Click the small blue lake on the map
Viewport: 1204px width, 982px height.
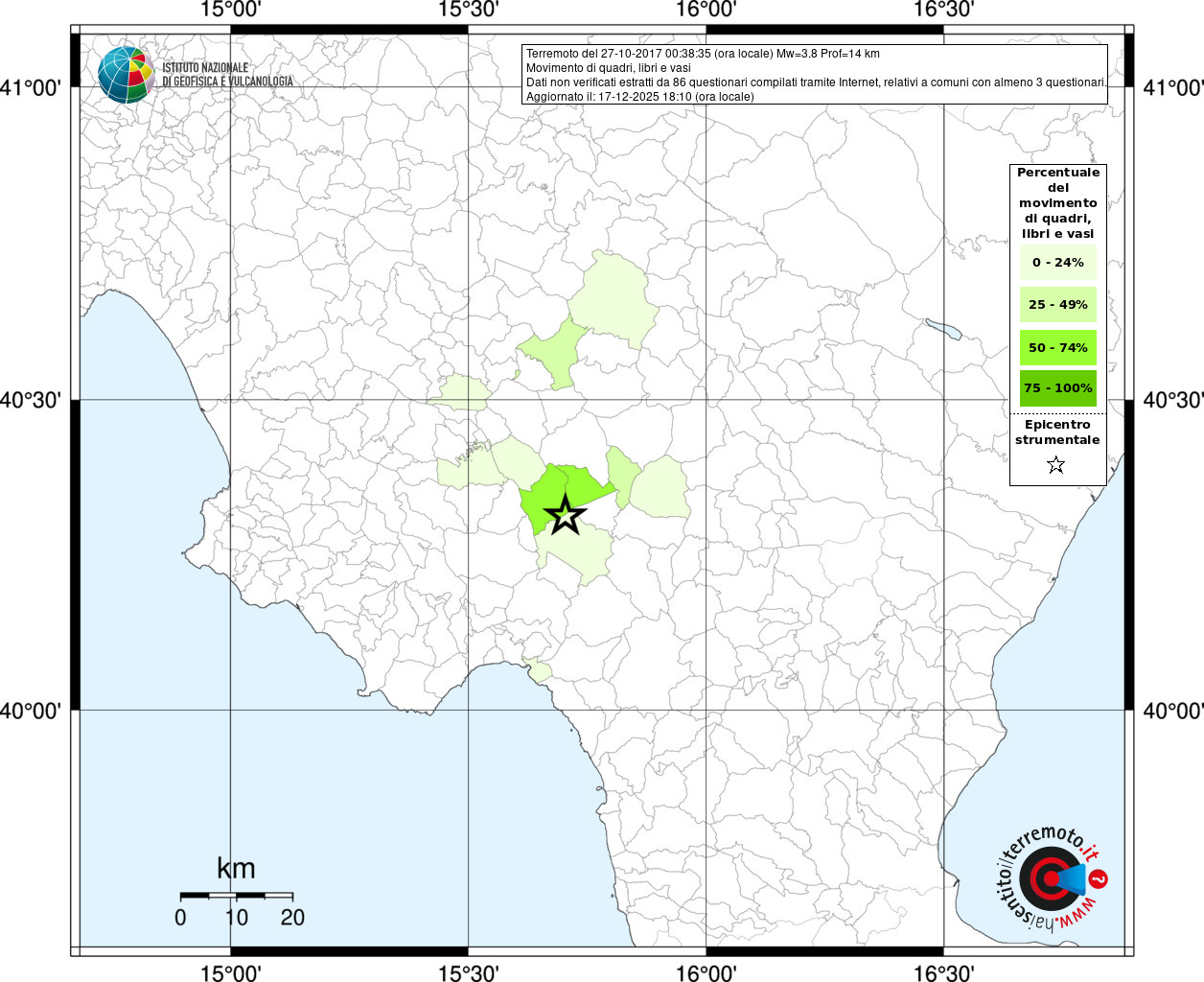pyautogui.click(x=943, y=329)
